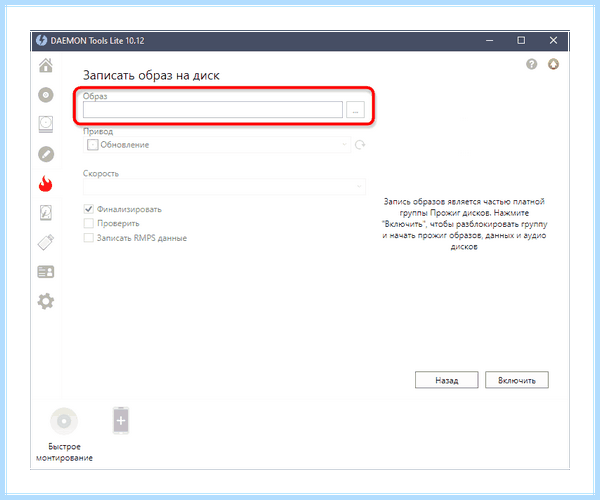
Task: Open the virtual HDD icon in sidebar
Action: (46, 213)
